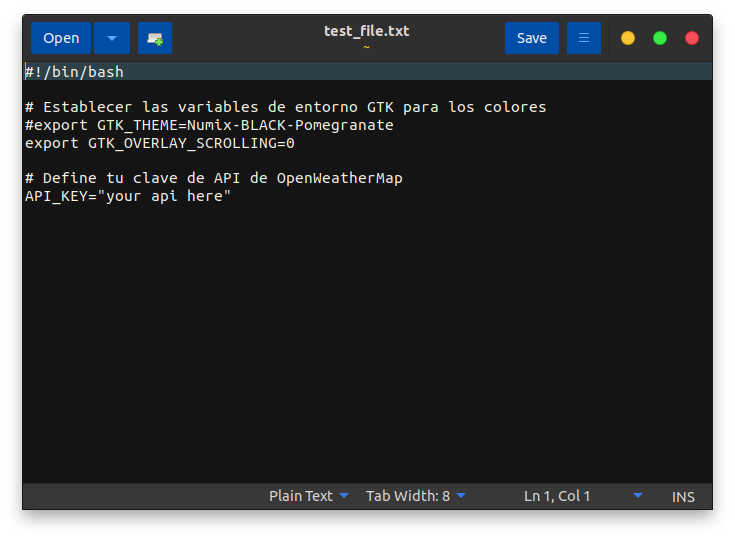735x540 pixels.
Task: Click the 'Establecer las variables' comment line
Action: click(285, 107)
